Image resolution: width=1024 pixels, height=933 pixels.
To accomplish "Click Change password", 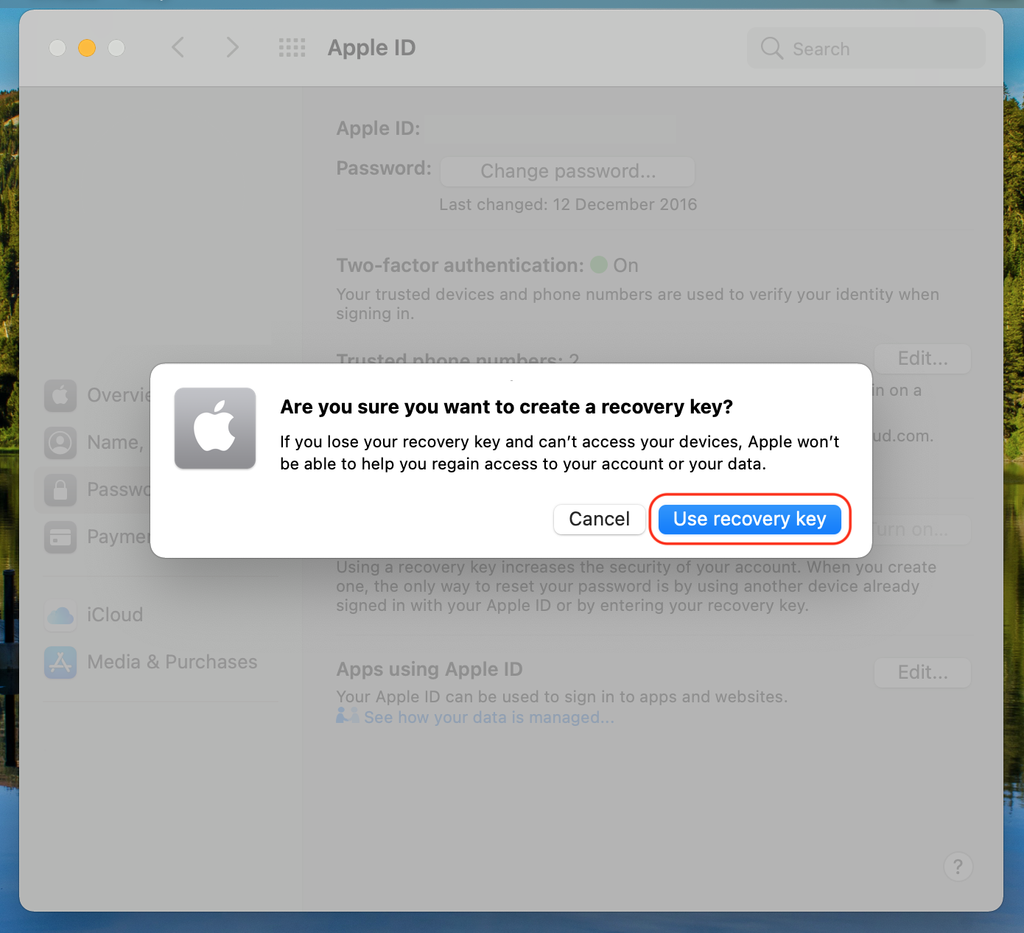I will [x=566, y=171].
